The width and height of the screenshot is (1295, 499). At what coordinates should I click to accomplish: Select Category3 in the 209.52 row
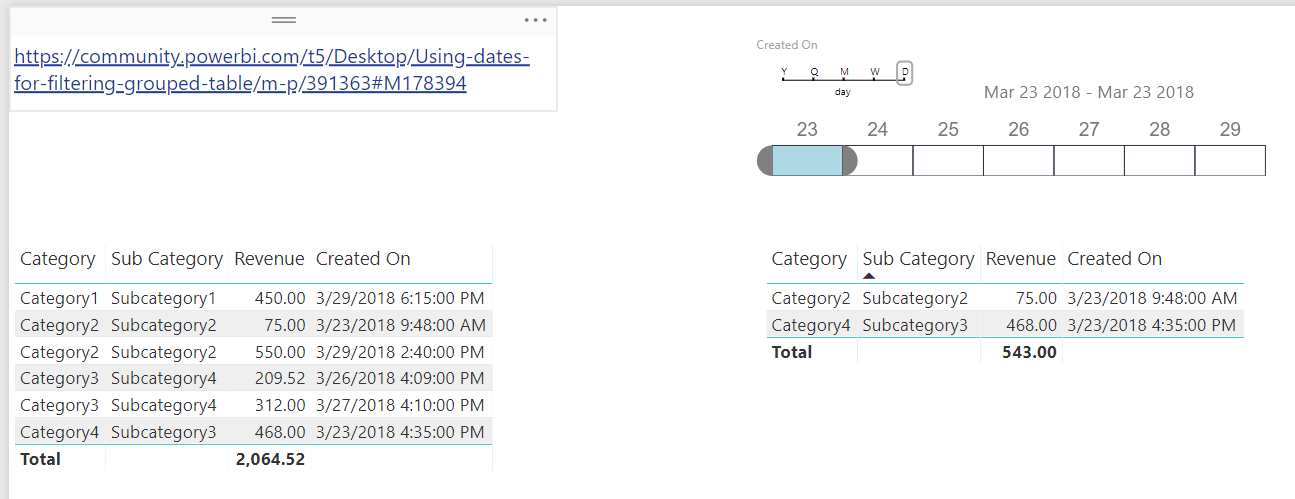click(60, 378)
